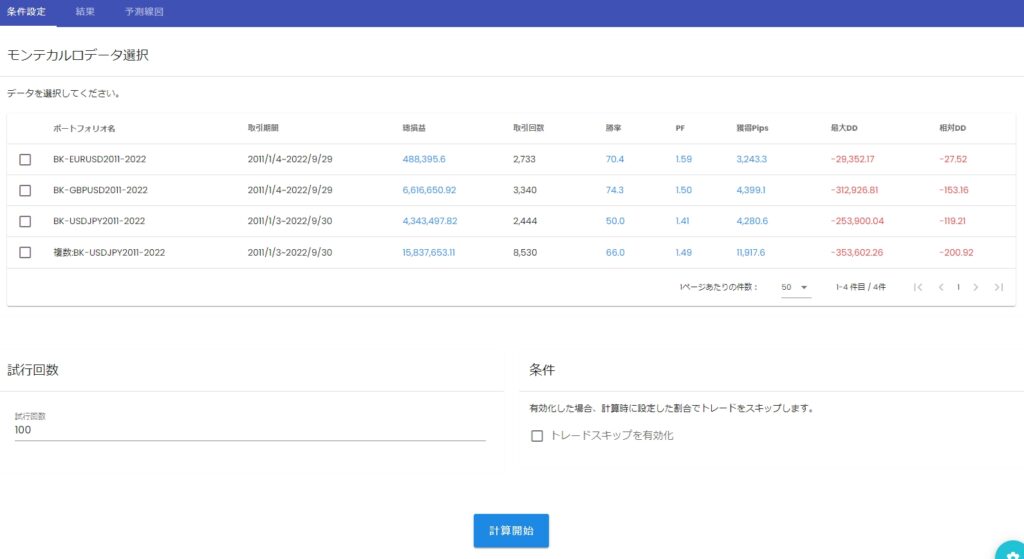Screen dimensions: 1024x559
Task: Open the rows-per-page dropdown showing 50
Action: click(795, 287)
